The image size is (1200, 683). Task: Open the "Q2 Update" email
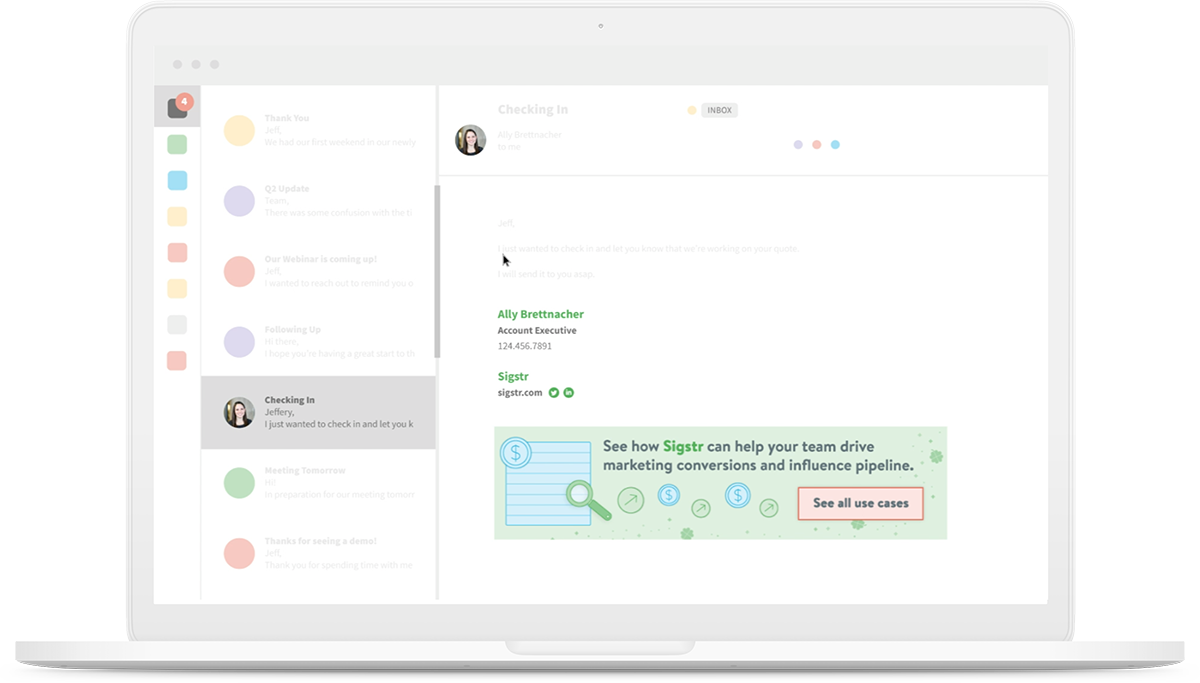click(318, 201)
